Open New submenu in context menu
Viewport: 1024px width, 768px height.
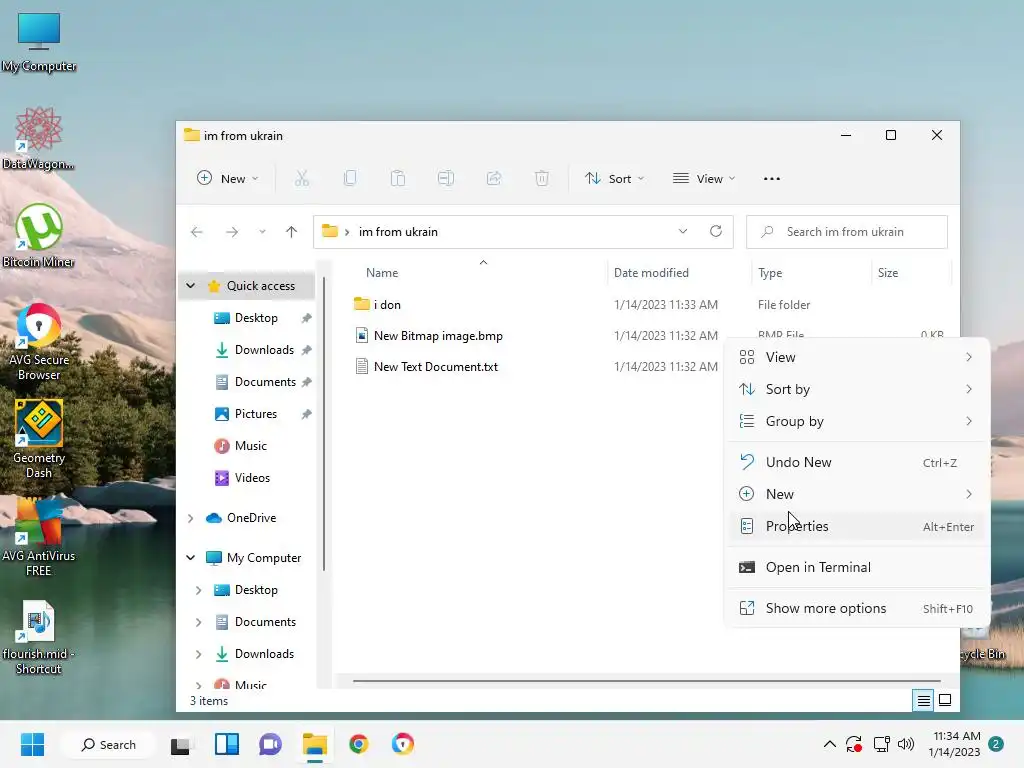coord(856,494)
